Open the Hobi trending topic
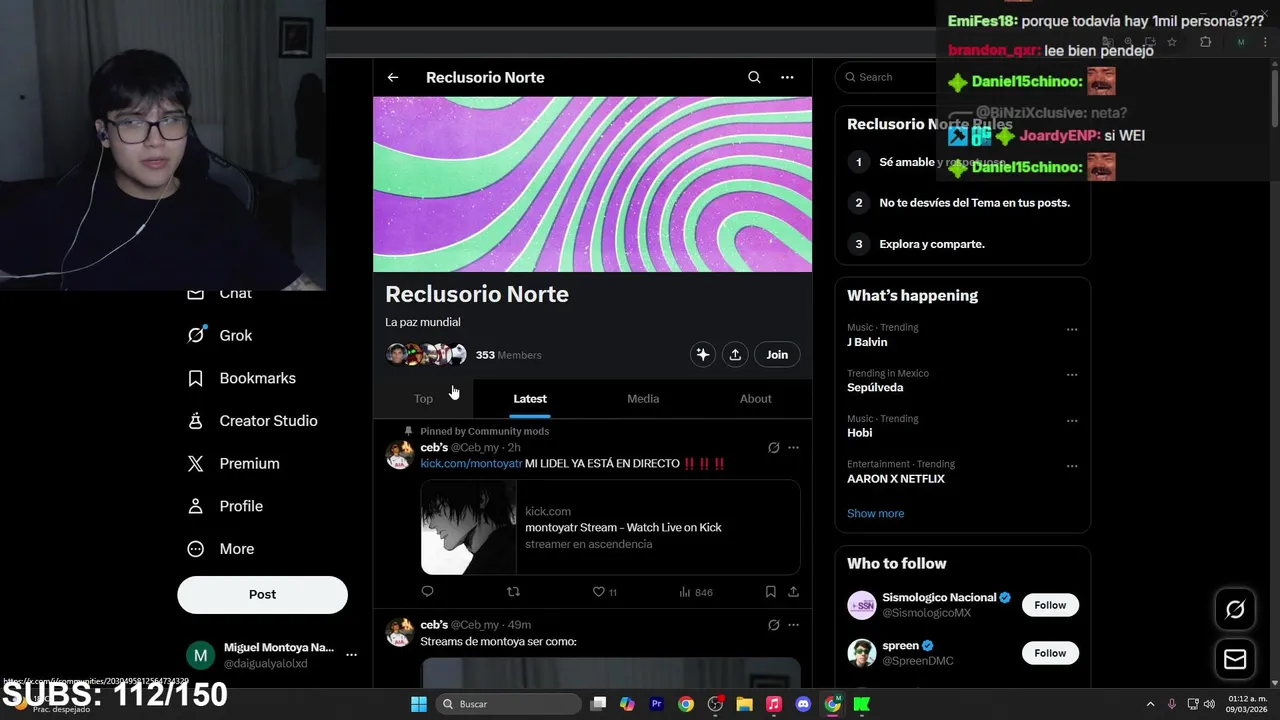This screenshot has width=1280, height=720. (859, 433)
